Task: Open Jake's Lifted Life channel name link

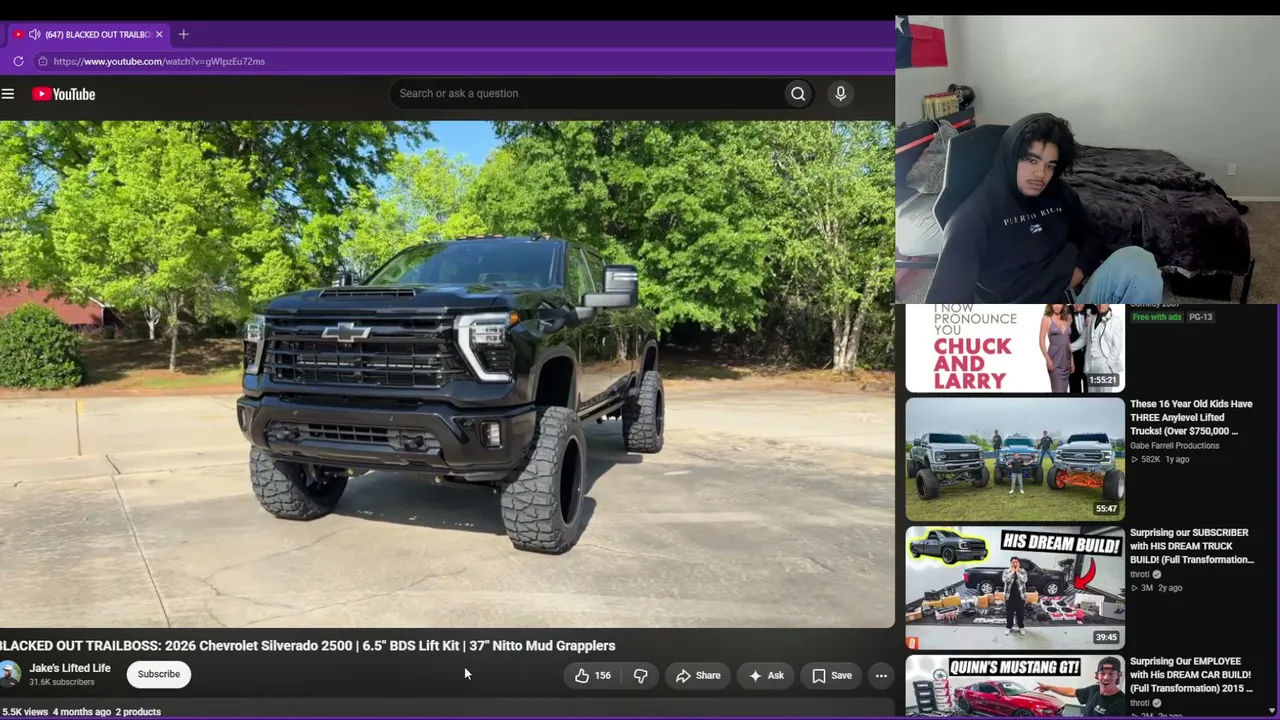Action: (x=70, y=668)
